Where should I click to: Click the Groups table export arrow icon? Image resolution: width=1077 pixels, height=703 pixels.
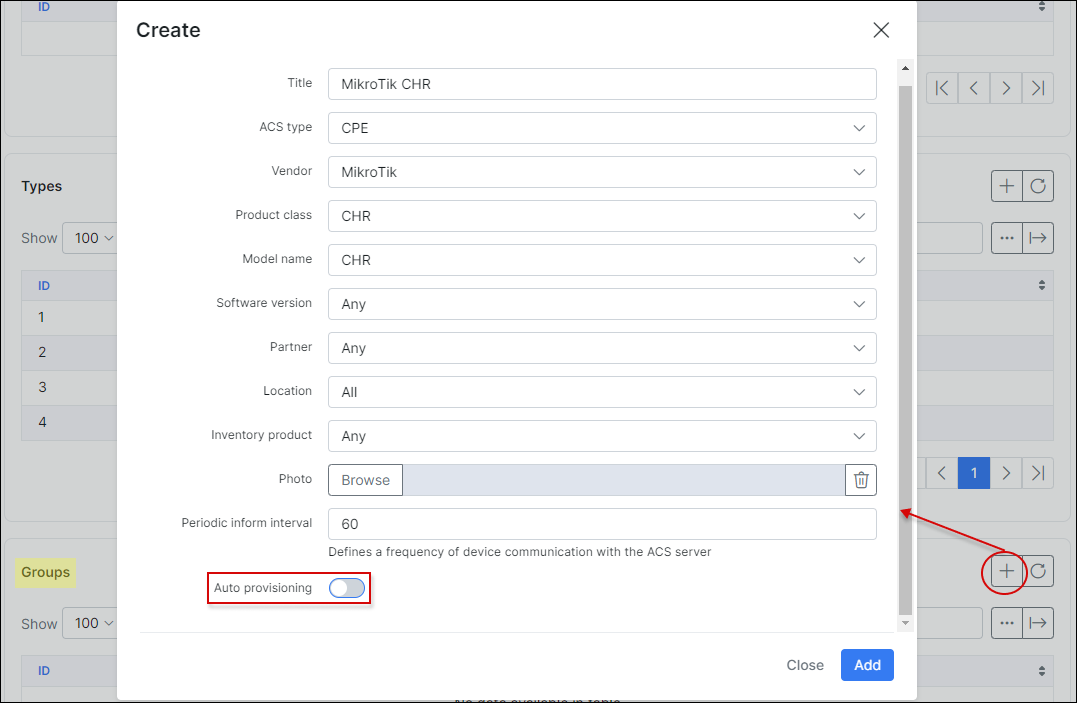(1039, 623)
